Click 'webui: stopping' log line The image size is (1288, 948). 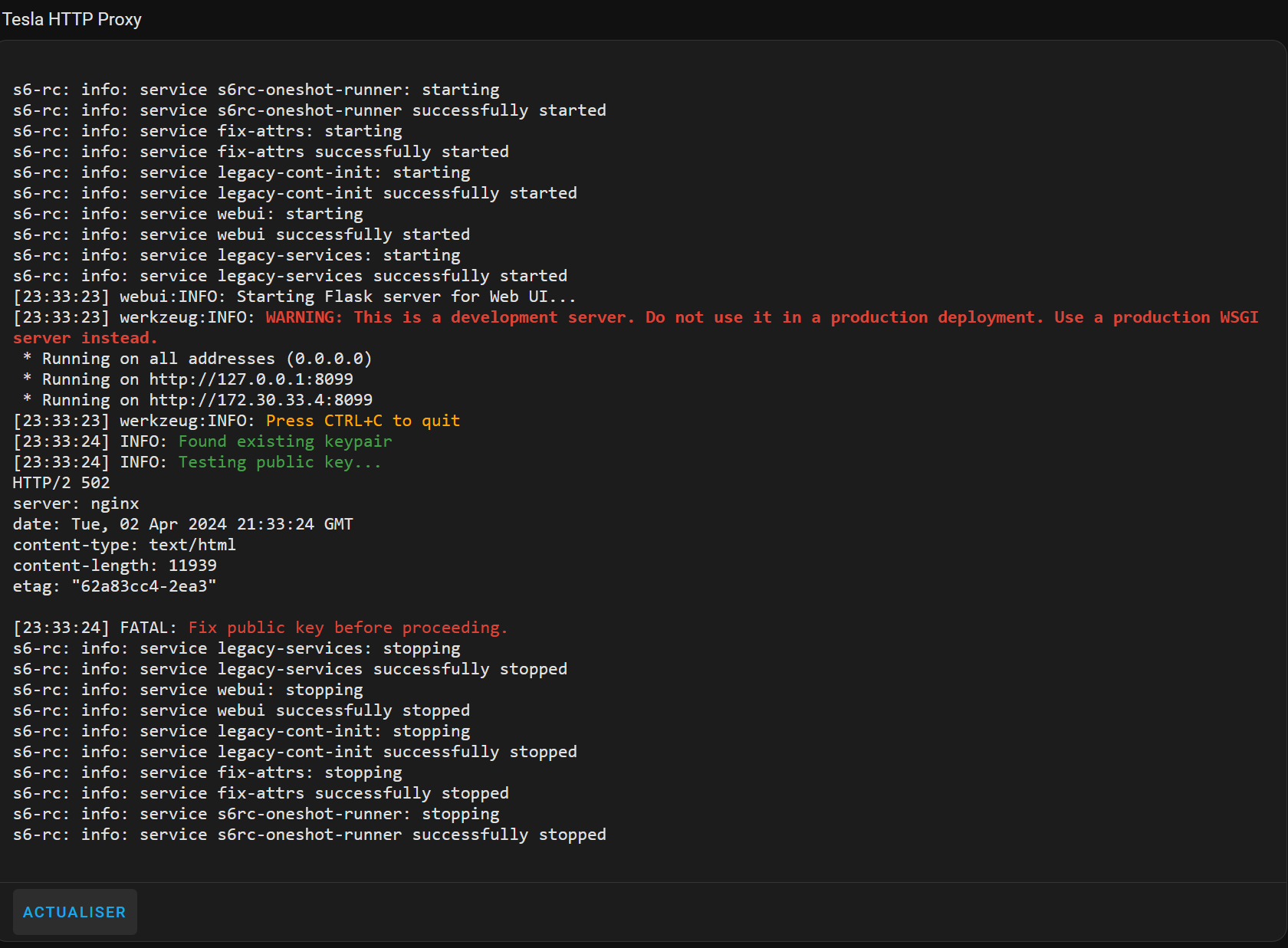pyautogui.click(x=188, y=690)
